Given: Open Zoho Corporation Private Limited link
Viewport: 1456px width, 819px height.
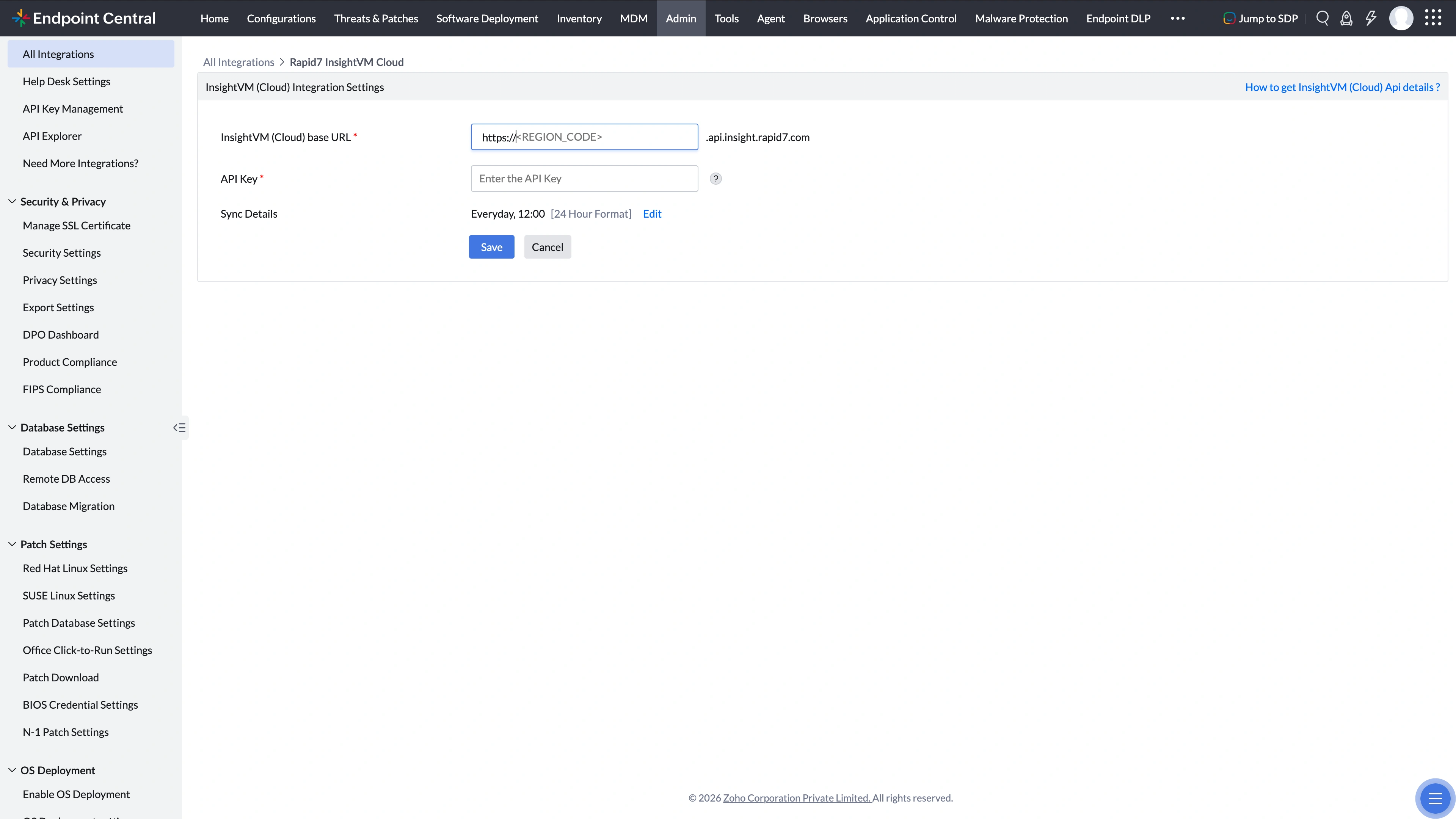Looking at the screenshot, I should 797,798.
